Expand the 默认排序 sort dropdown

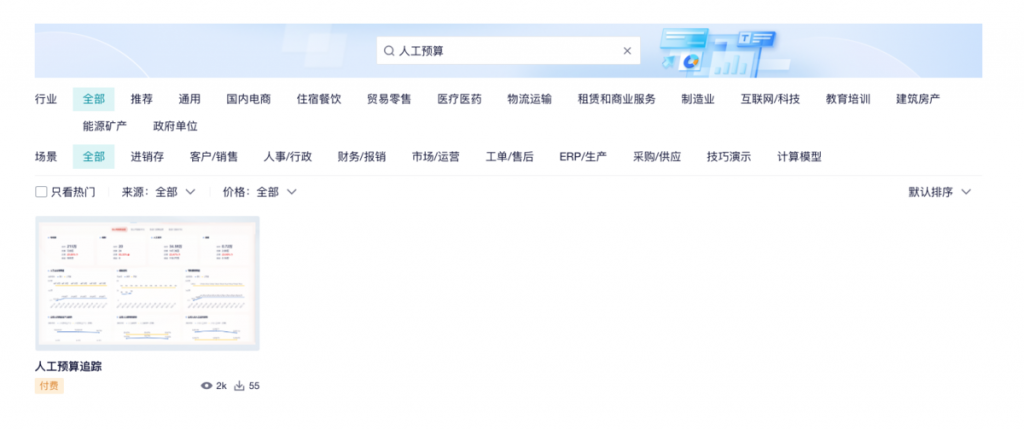pyautogui.click(x=940, y=192)
